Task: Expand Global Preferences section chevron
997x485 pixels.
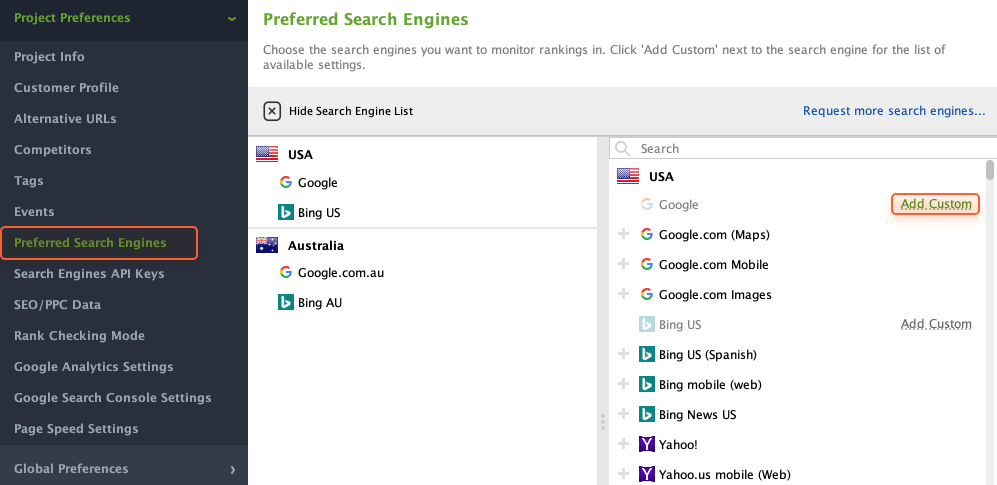Action: (x=233, y=470)
